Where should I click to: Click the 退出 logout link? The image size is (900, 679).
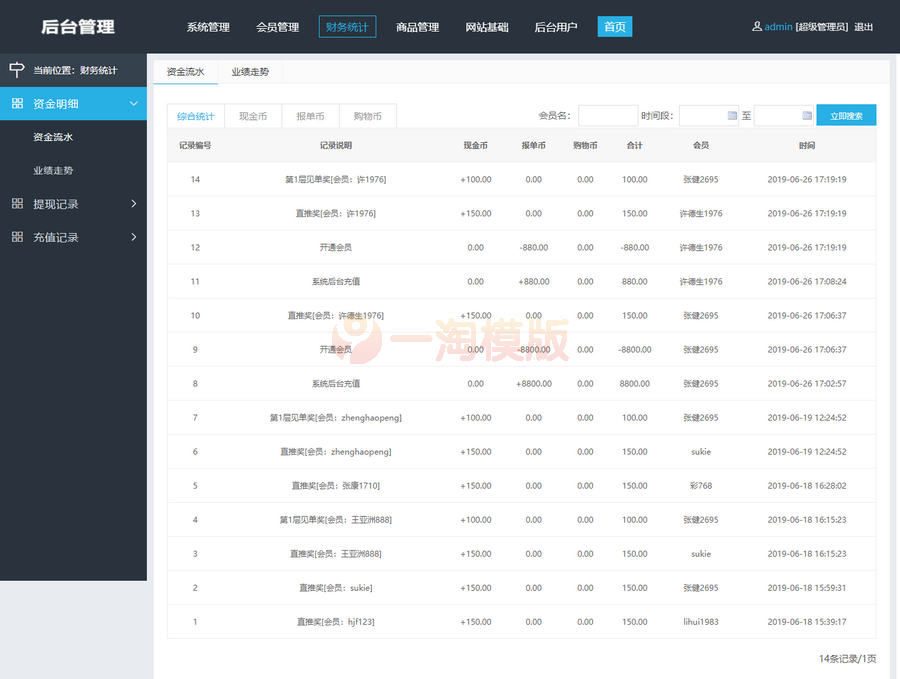coord(862,27)
